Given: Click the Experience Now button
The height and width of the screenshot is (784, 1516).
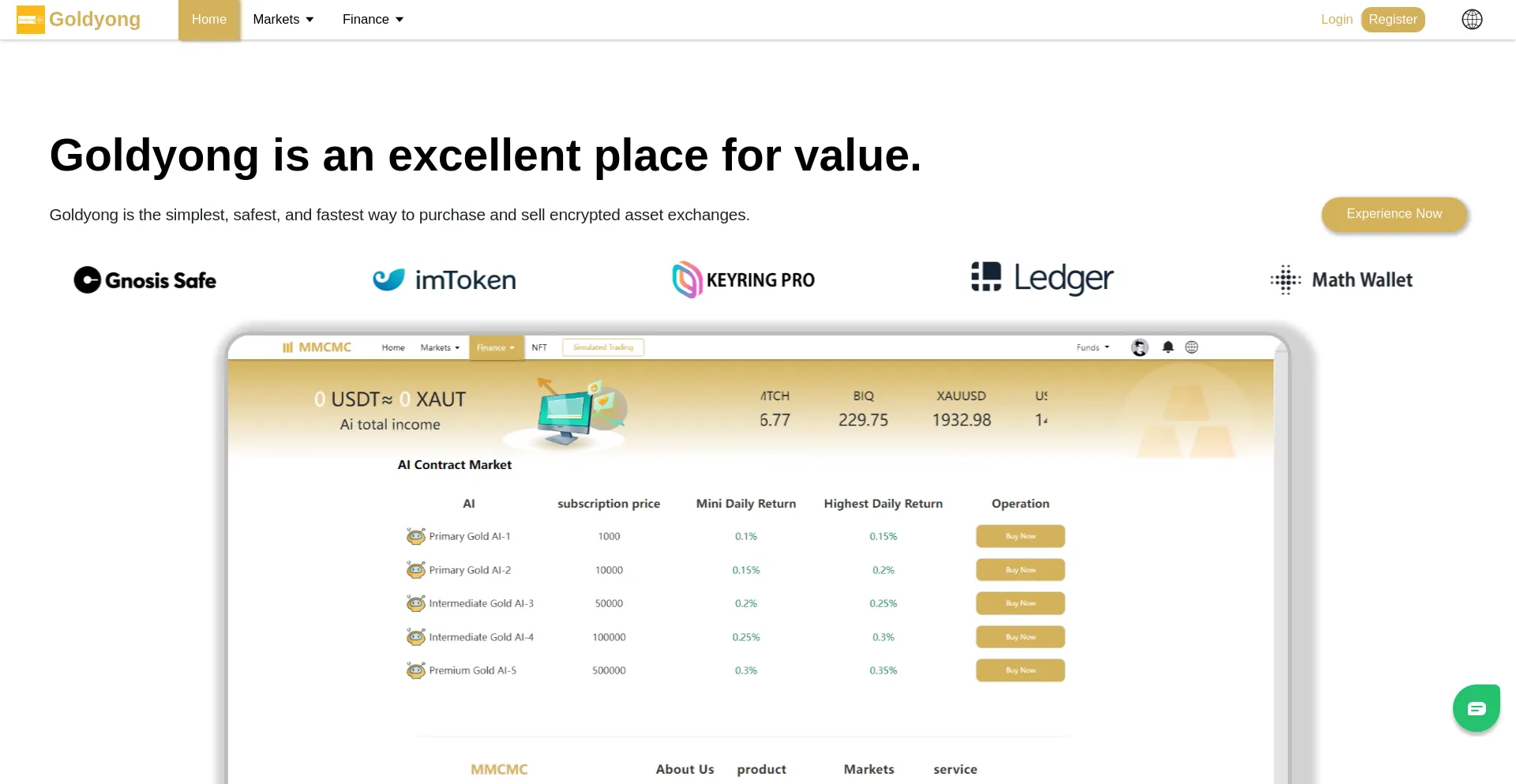Looking at the screenshot, I should click(x=1394, y=214).
